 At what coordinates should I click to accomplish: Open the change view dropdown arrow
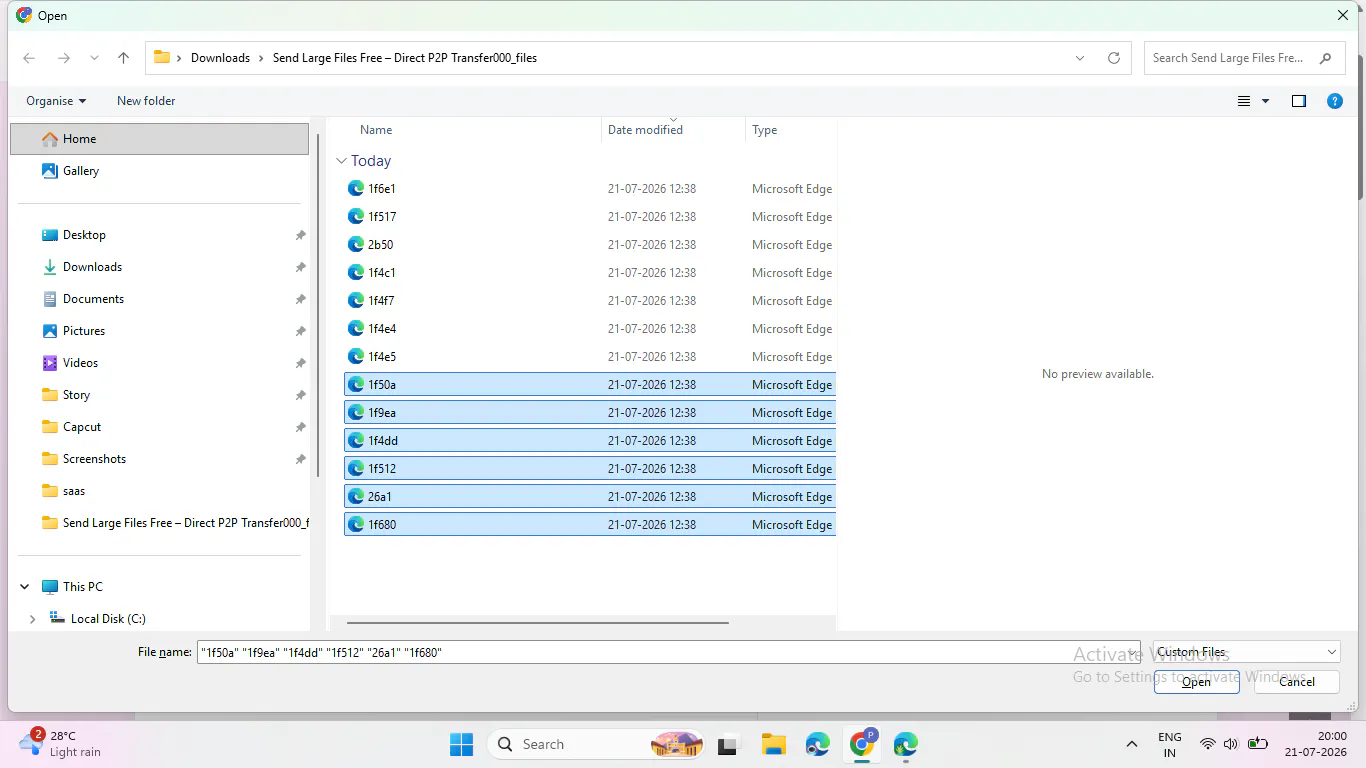[x=1265, y=101]
